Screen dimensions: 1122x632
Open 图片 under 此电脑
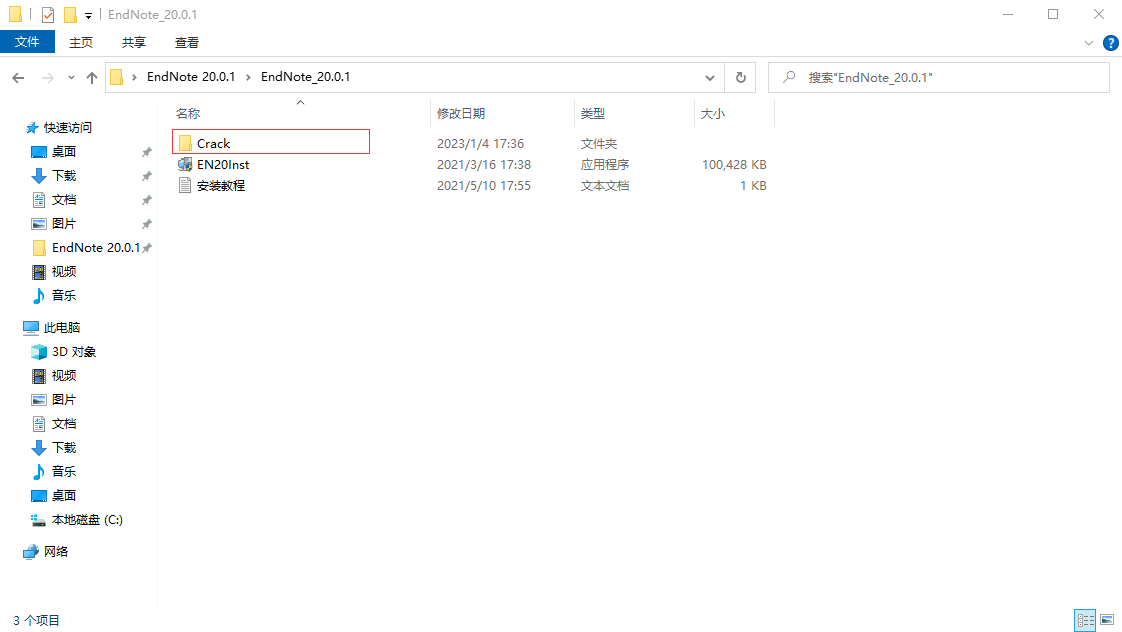[64, 399]
